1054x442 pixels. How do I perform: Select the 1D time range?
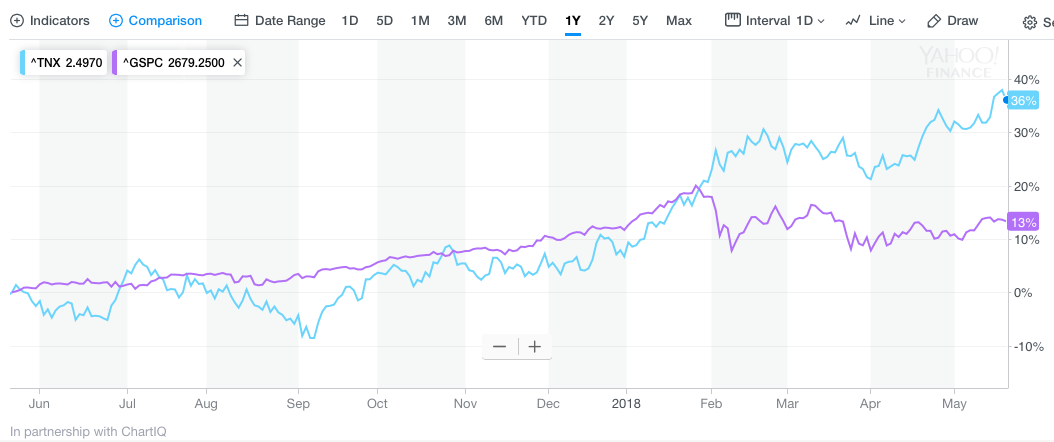pyautogui.click(x=349, y=20)
